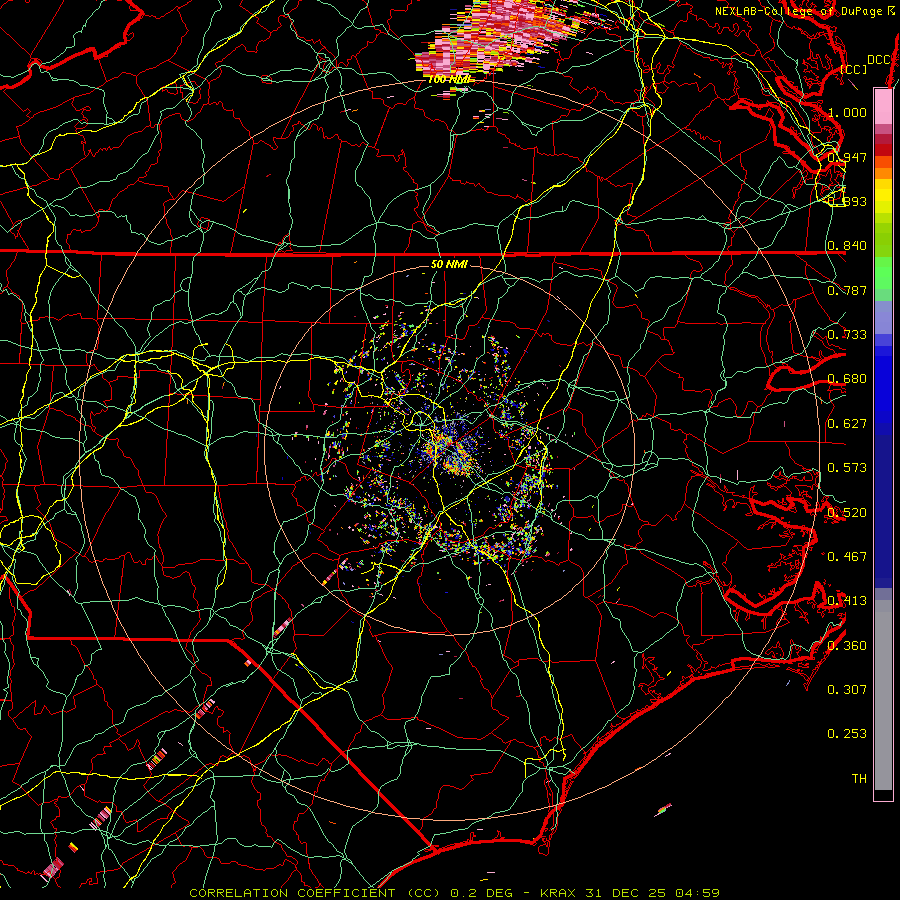Select the 0.947 legend value
Viewport: 900px width, 900px height.
(847, 157)
